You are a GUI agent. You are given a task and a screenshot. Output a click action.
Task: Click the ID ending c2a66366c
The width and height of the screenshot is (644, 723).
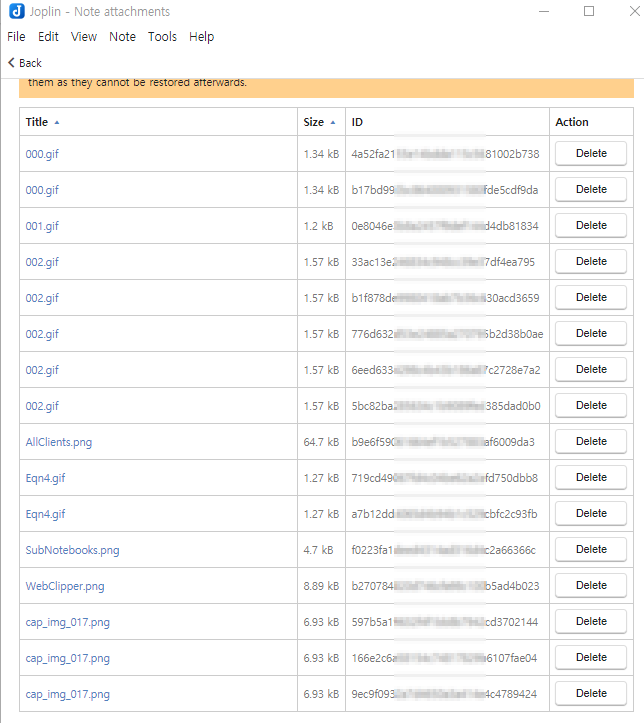(443, 550)
